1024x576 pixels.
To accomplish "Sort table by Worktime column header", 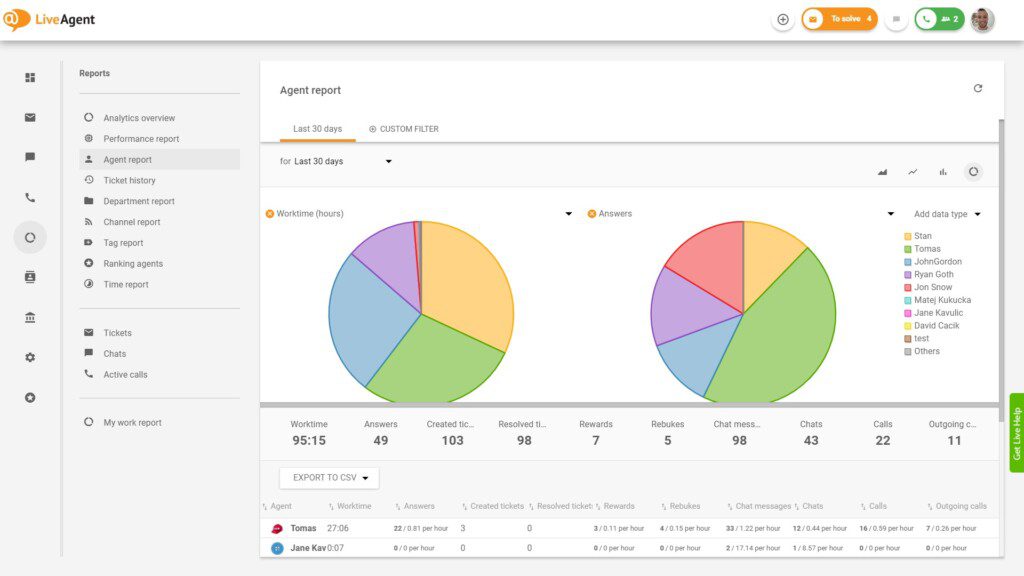I will pos(354,506).
